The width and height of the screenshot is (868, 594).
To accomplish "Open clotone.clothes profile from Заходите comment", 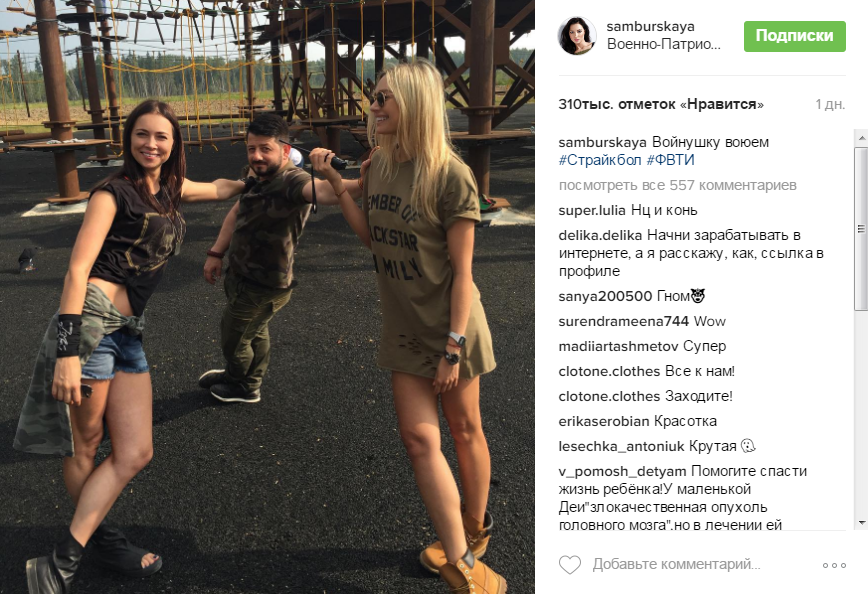I will (609, 396).
